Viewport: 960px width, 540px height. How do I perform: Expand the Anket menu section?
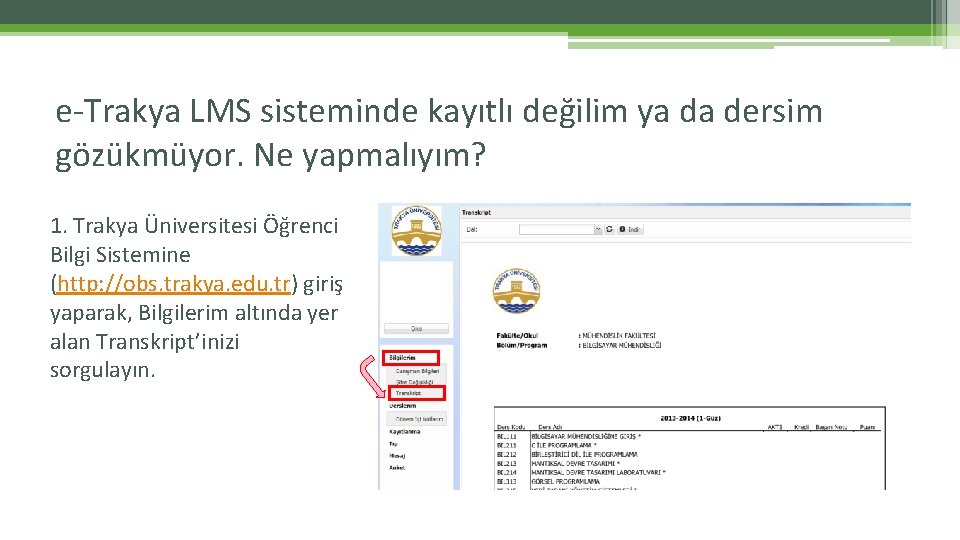click(397, 468)
